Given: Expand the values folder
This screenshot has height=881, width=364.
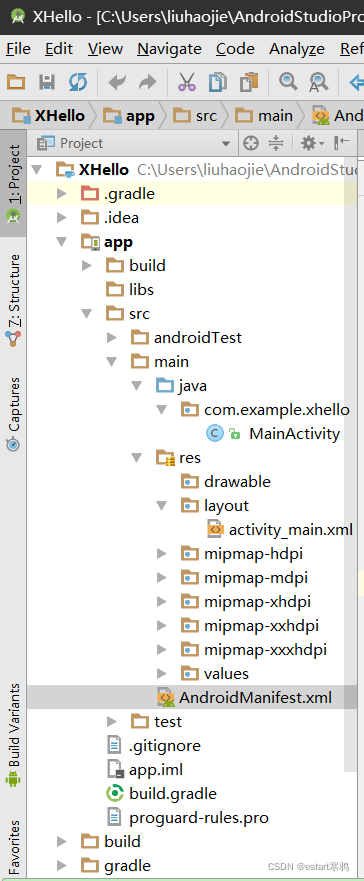Looking at the screenshot, I should 162,673.
